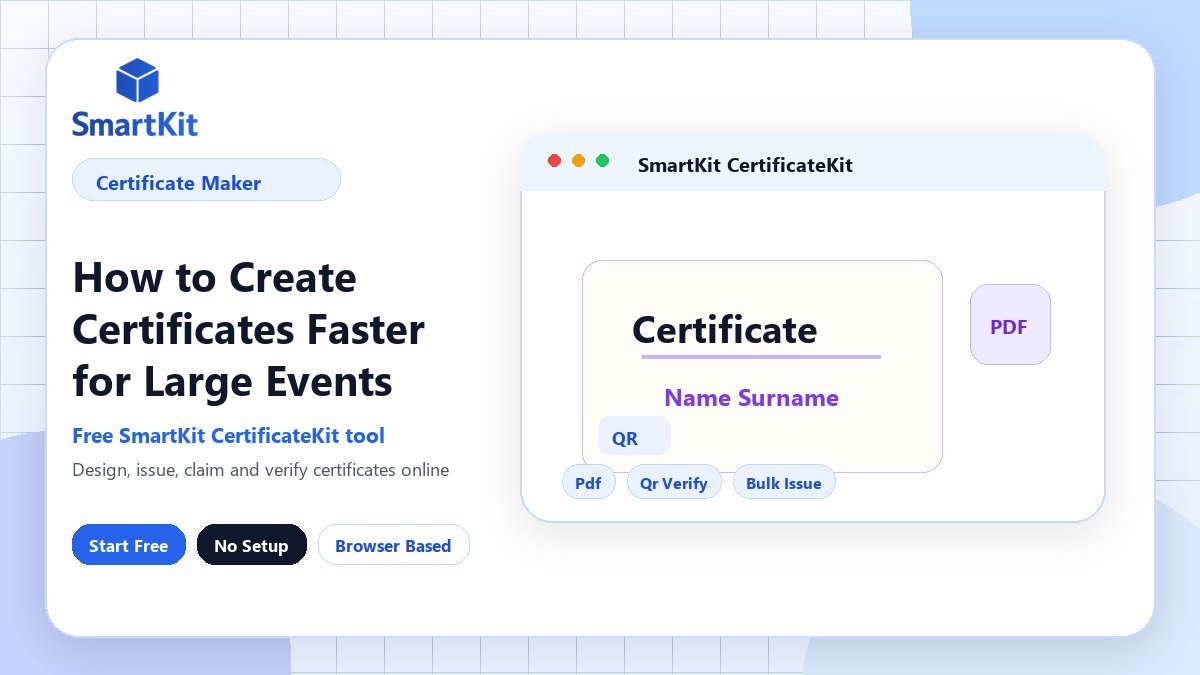Click the SmartKit CertificateKit window title
This screenshot has height=675, width=1200.
745,165
